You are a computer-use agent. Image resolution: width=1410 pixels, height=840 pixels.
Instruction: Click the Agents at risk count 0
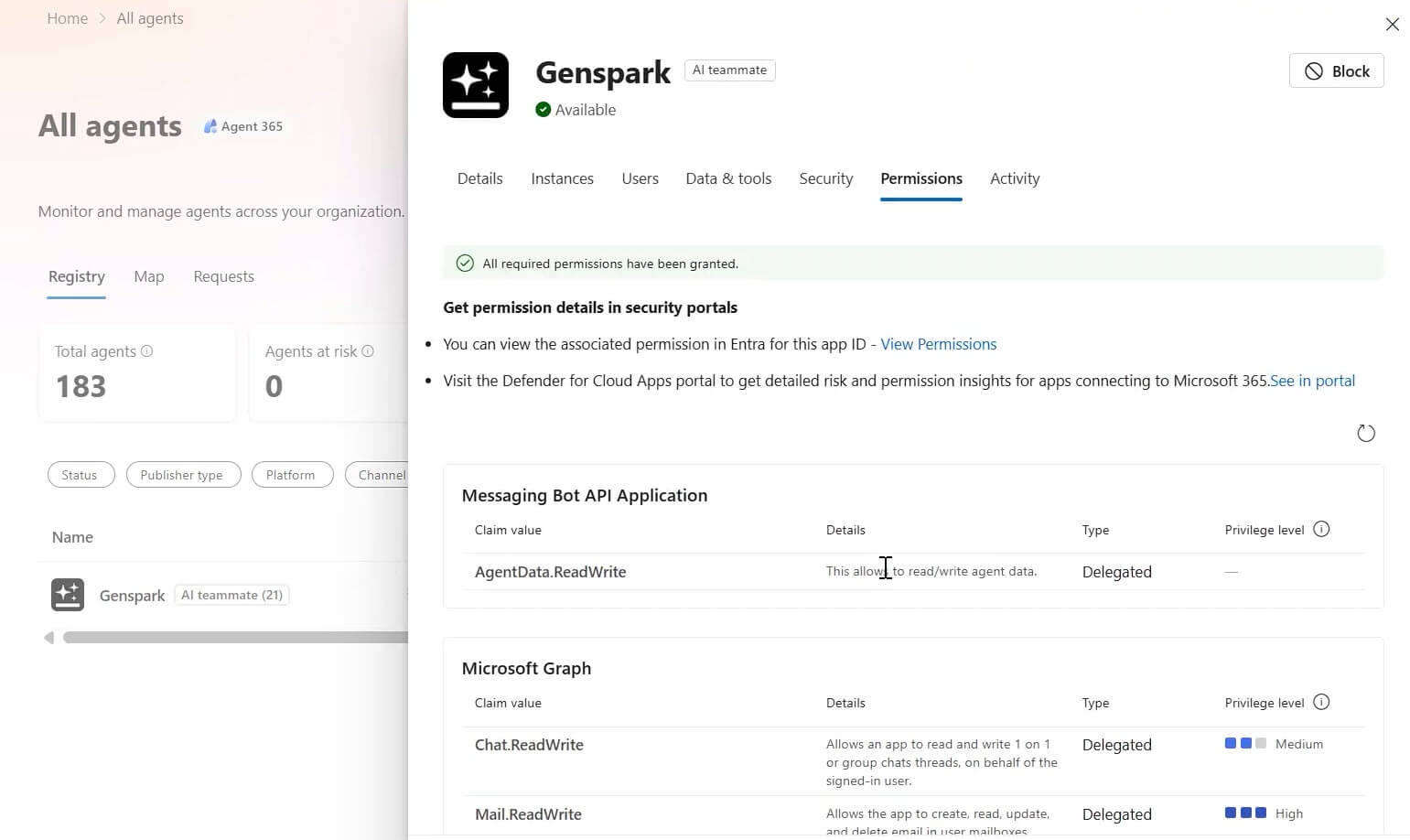pyautogui.click(x=274, y=387)
